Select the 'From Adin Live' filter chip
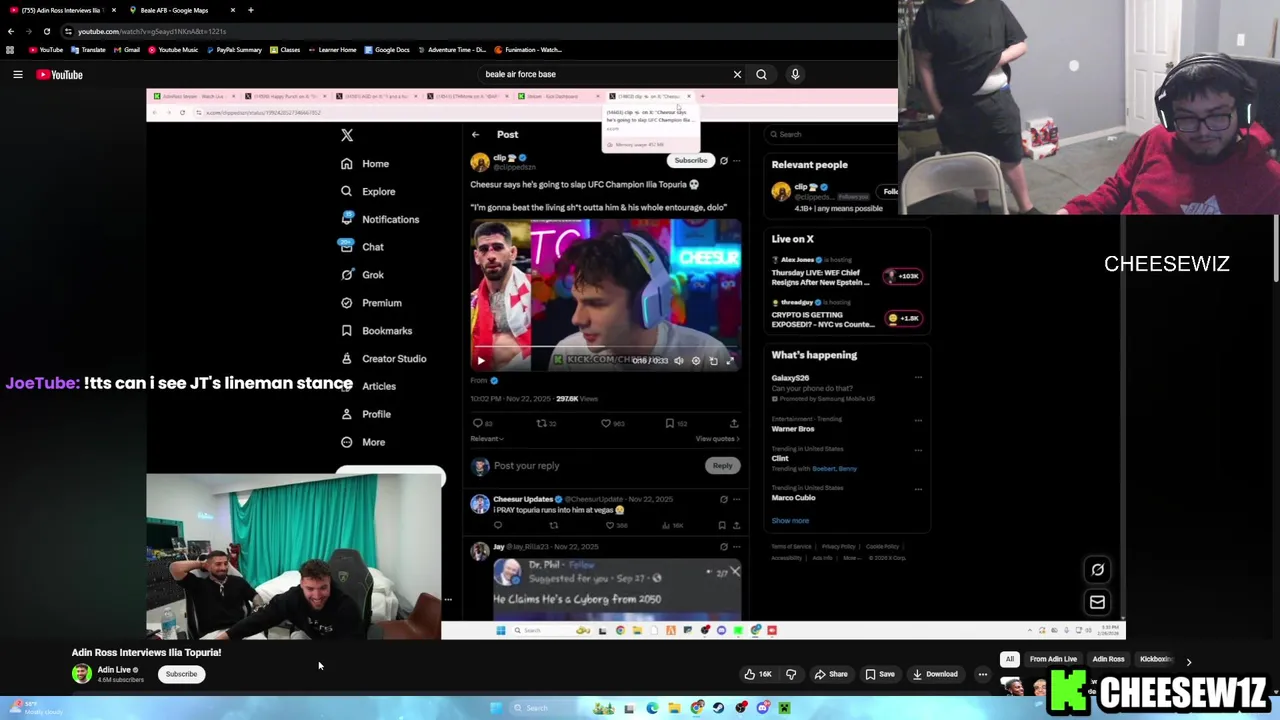 point(1053,660)
